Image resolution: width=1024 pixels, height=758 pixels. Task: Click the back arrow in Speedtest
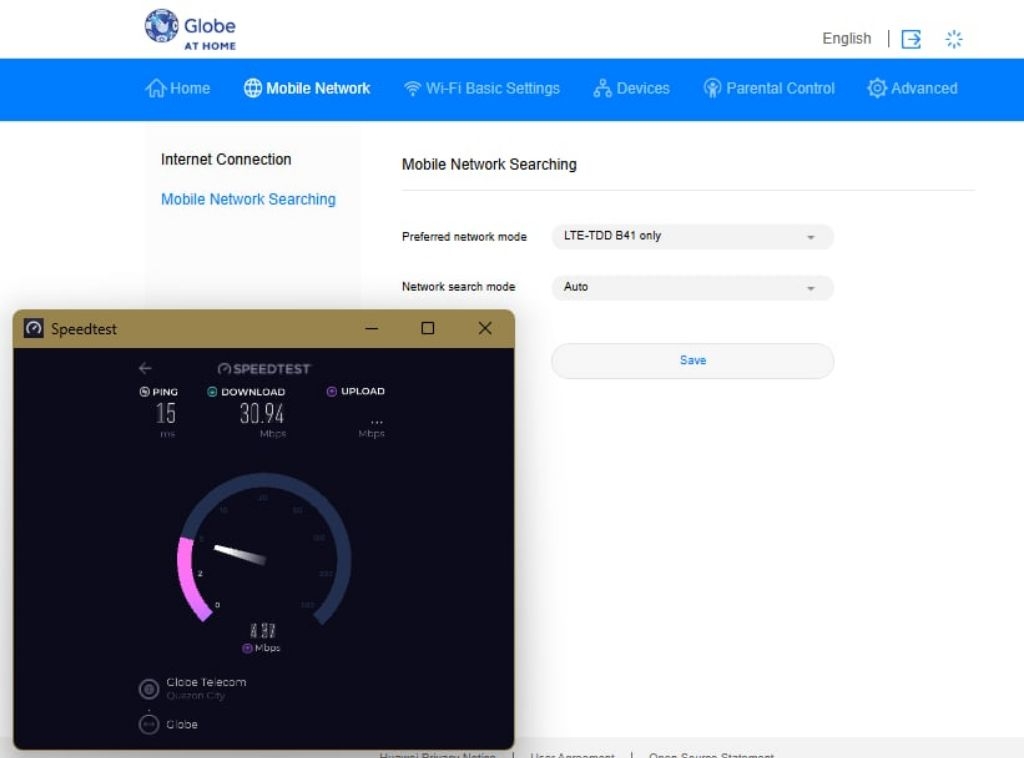[x=145, y=369]
